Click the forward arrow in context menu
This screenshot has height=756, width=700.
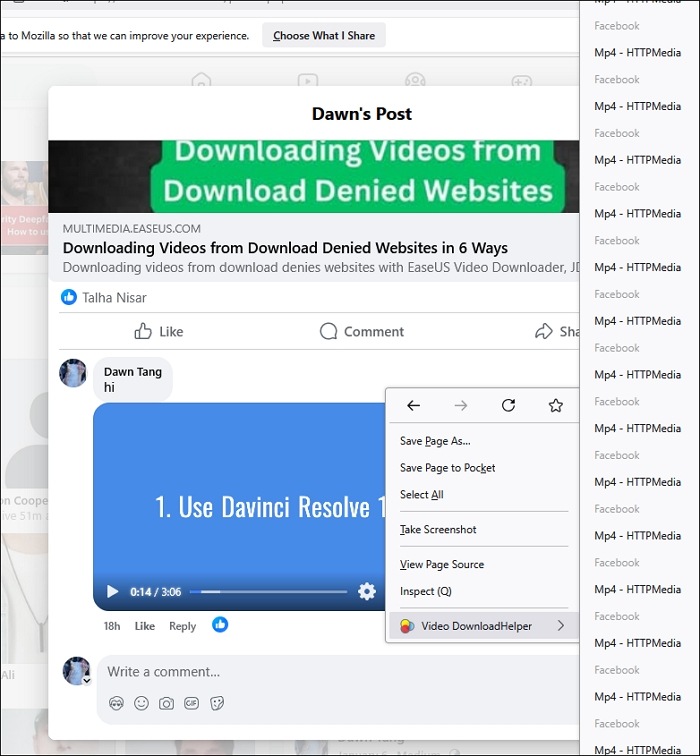coord(460,405)
